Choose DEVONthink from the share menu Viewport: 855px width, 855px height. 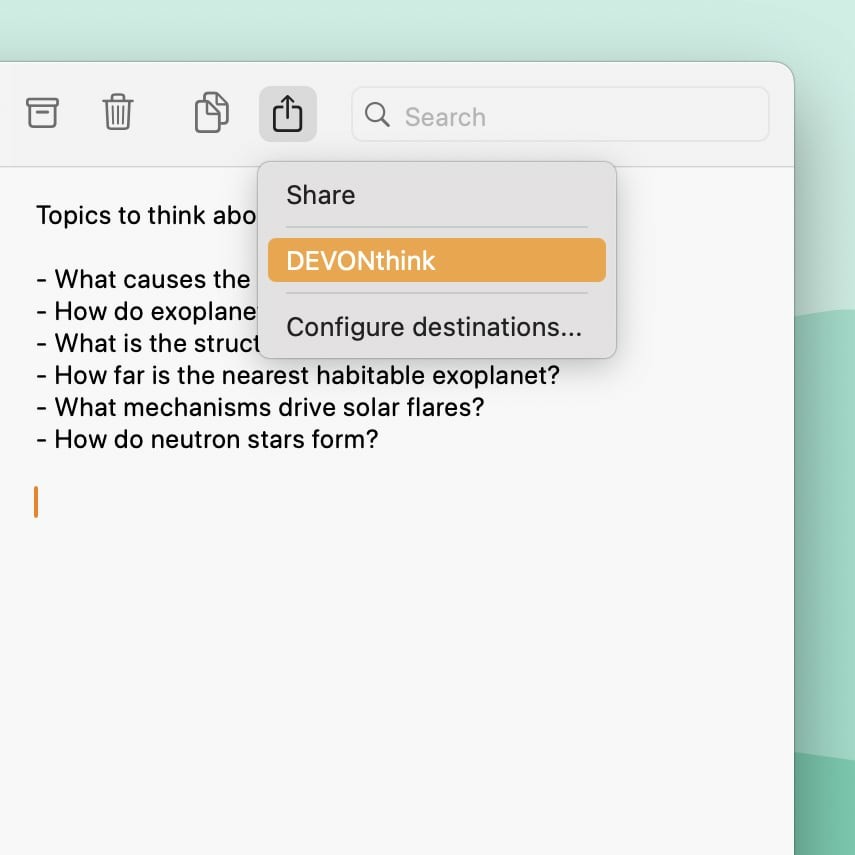pyautogui.click(x=436, y=261)
